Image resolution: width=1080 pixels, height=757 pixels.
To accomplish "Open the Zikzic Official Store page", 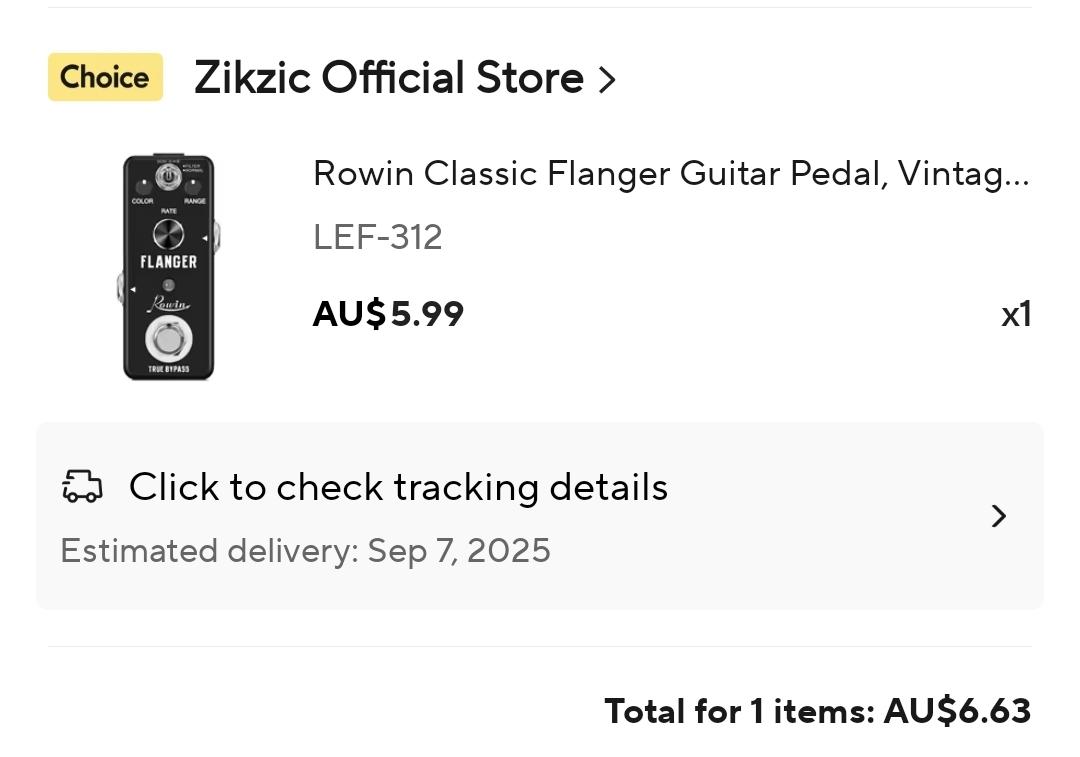I will click(389, 77).
